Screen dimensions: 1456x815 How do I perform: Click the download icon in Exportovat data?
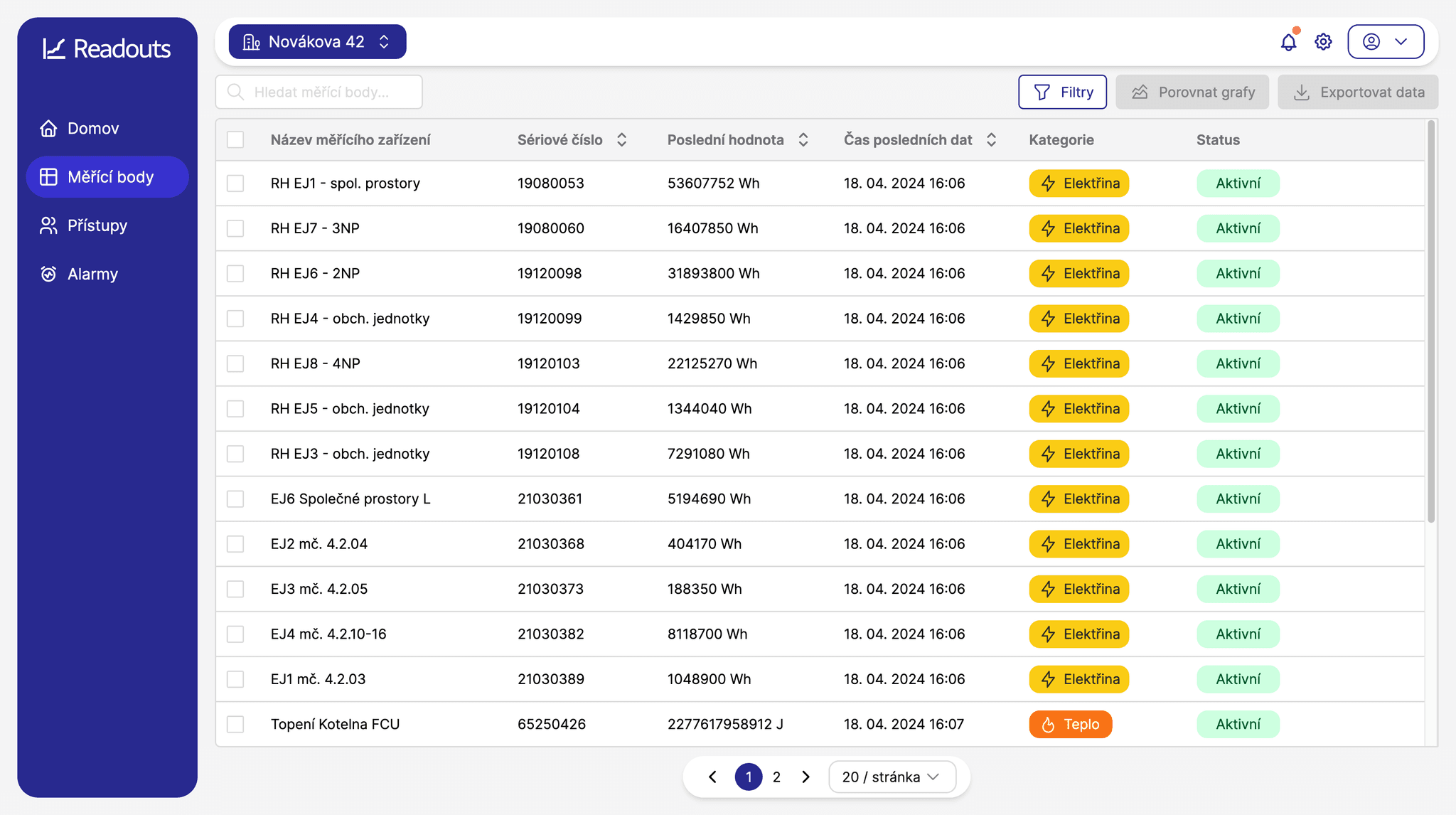1302,92
